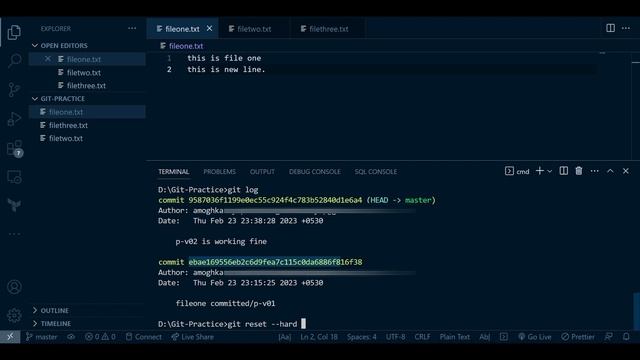
Task: Open filethree.txt in GIT-PRACTICE folder
Action: pos(88,125)
